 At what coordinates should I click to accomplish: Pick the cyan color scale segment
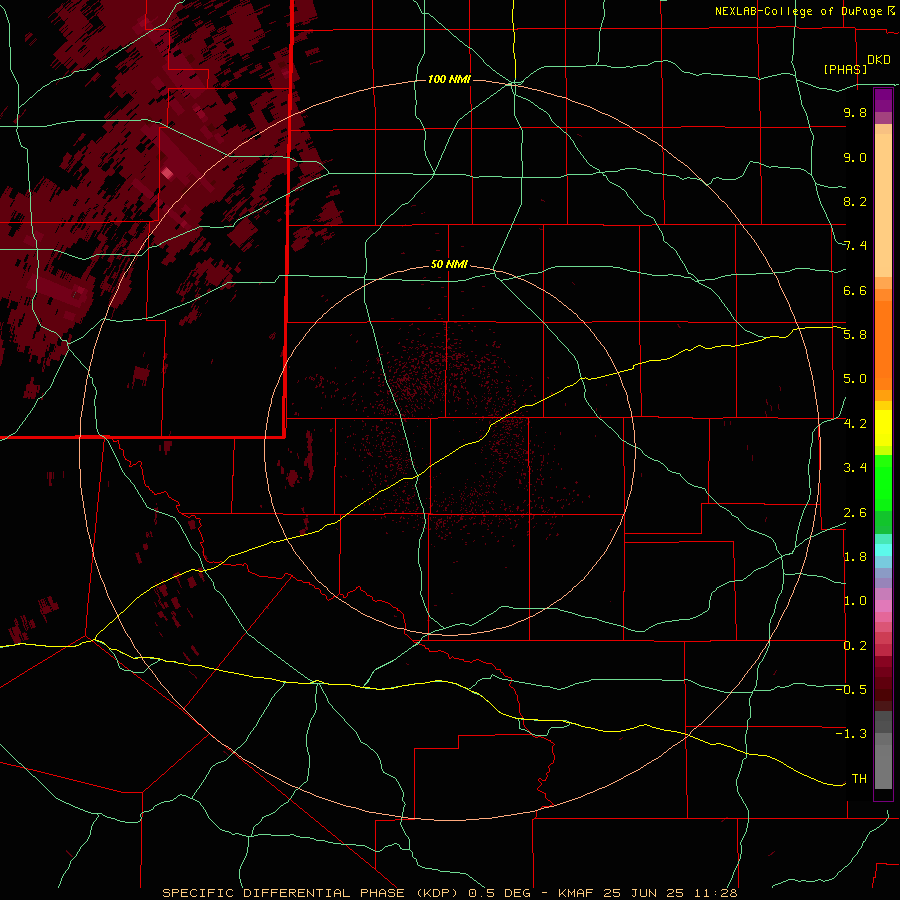[883, 550]
